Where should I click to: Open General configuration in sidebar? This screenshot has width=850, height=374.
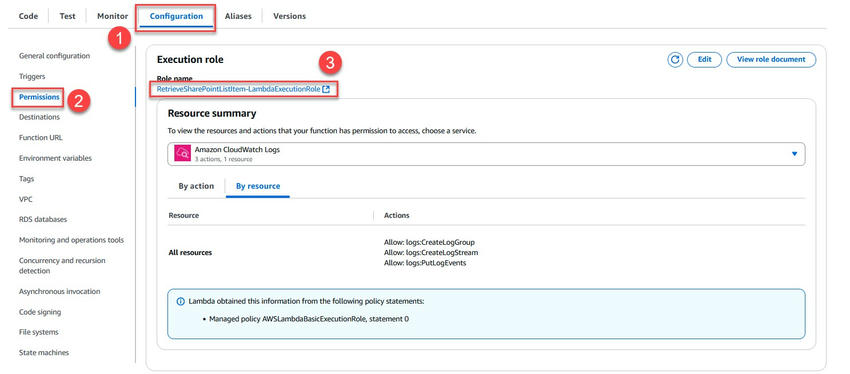tap(54, 56)
